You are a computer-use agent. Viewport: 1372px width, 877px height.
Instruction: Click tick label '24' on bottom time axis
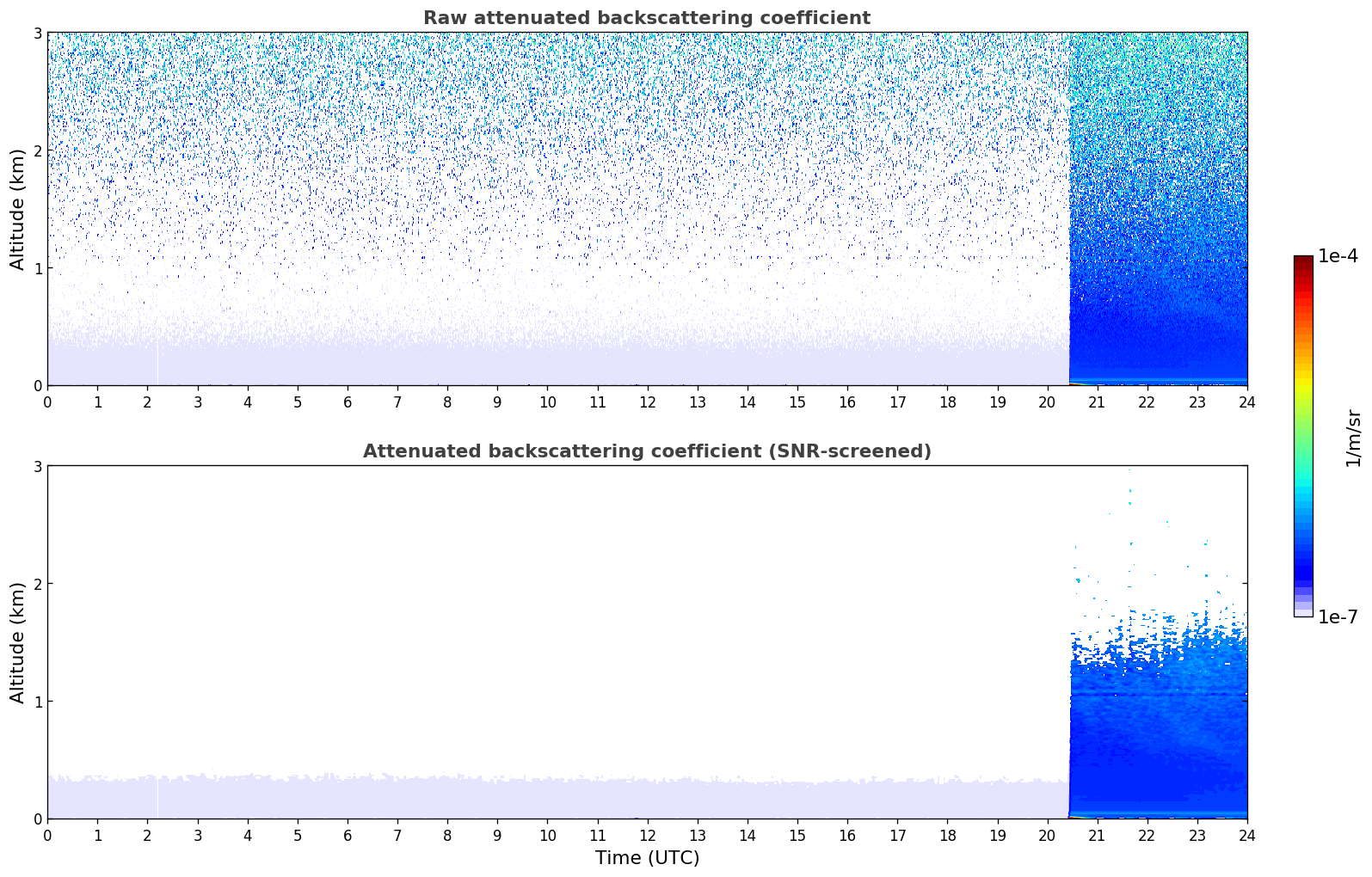[1247, 835]
